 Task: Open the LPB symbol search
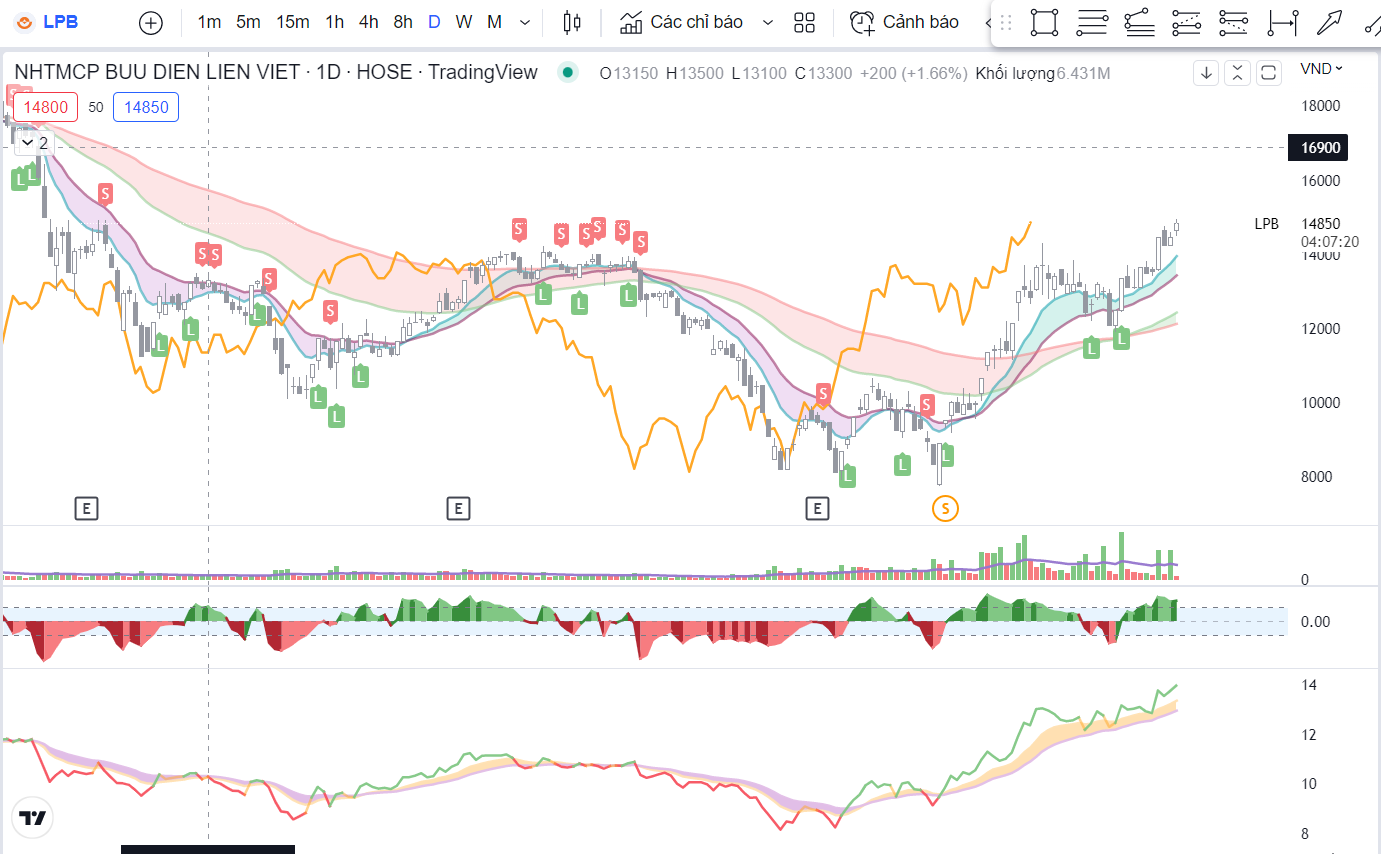point(61,22)
